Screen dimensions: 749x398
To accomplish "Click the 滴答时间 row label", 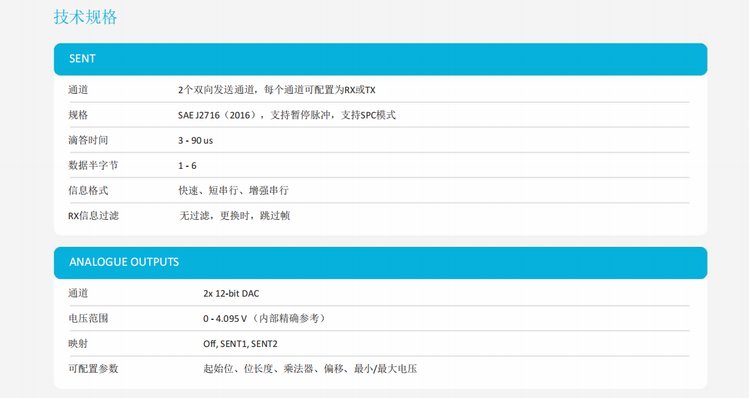I will pos(88,140).
